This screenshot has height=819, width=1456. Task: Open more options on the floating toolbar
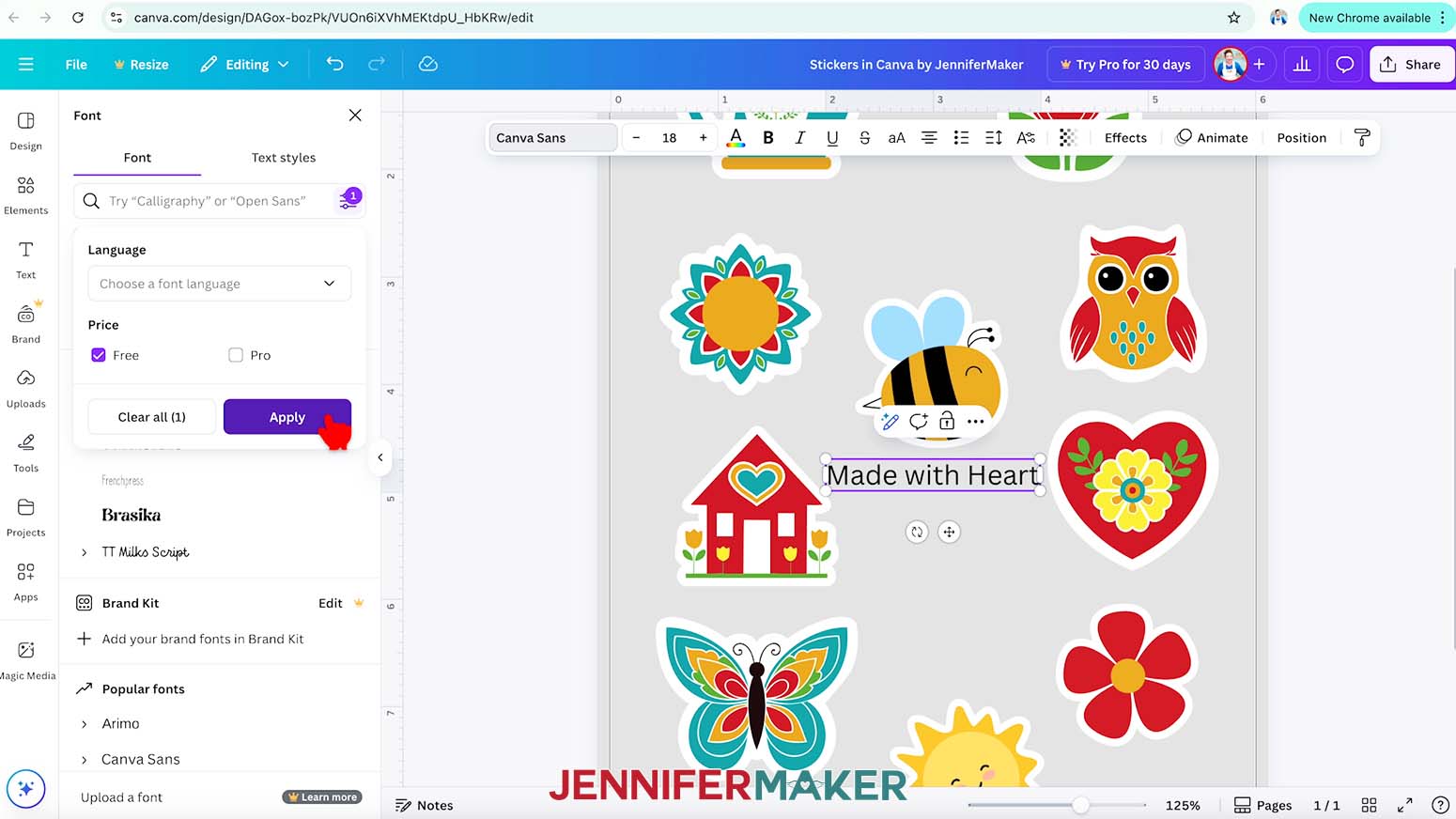point(976,422)
